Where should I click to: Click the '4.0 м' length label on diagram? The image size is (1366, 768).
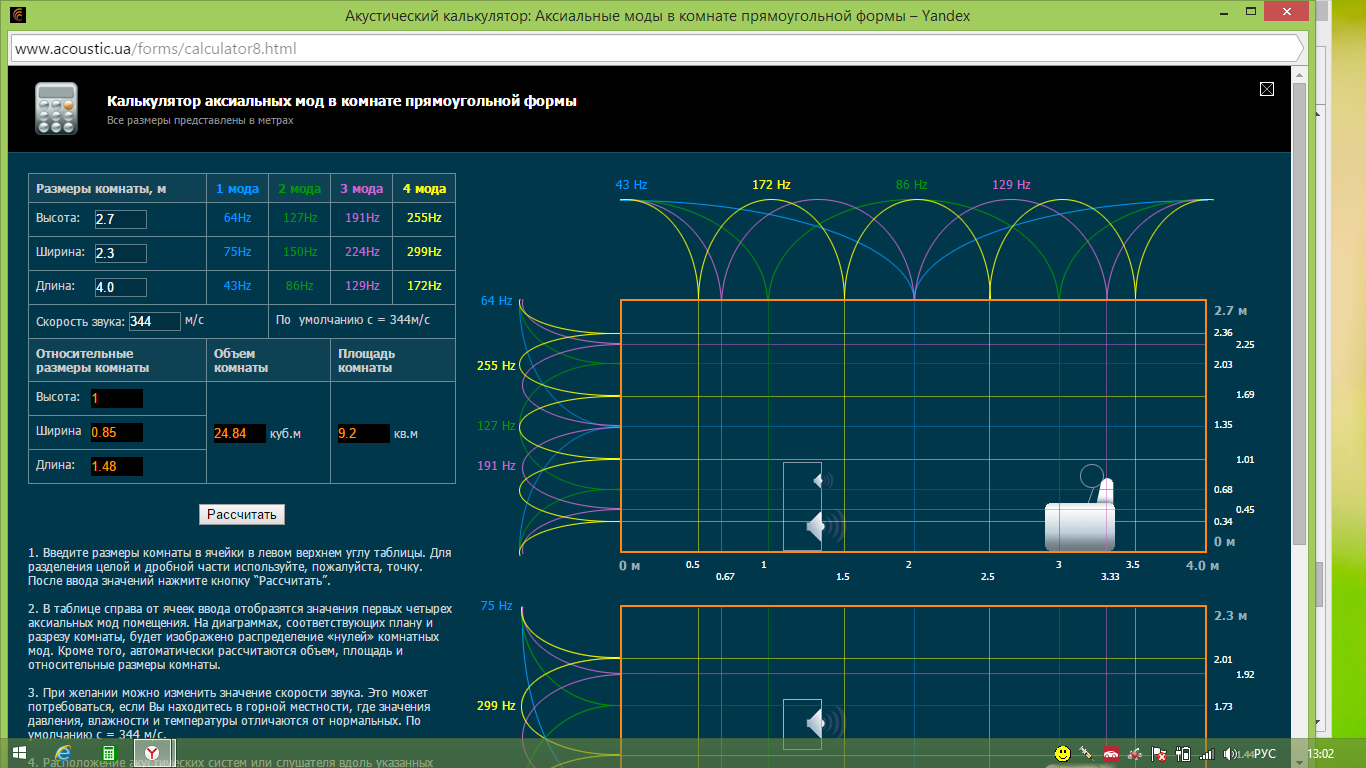coord(1202,566)
